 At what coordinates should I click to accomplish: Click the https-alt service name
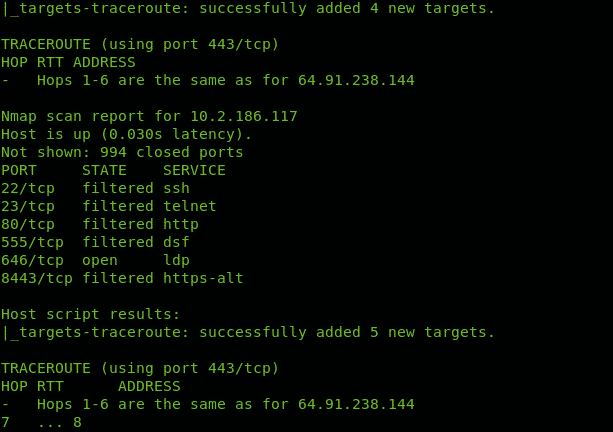(x=203, y=279)
